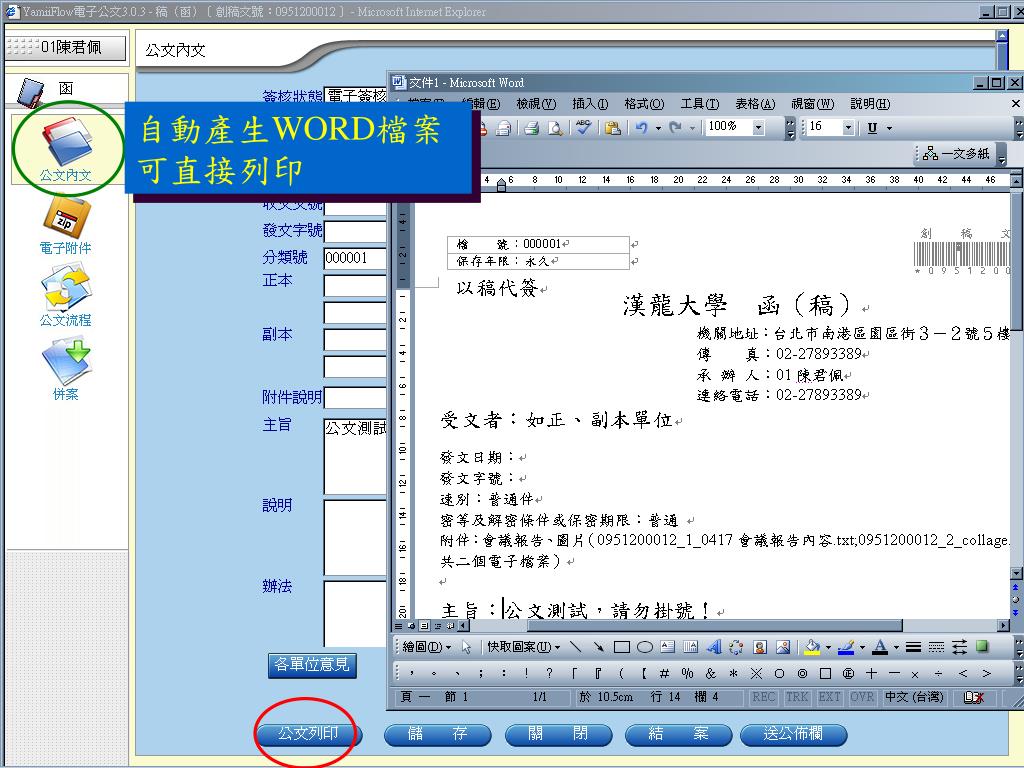Select the Rectangle drawing tool
The height and width of the screenshot is (768, 1024).
pos(622,647)
